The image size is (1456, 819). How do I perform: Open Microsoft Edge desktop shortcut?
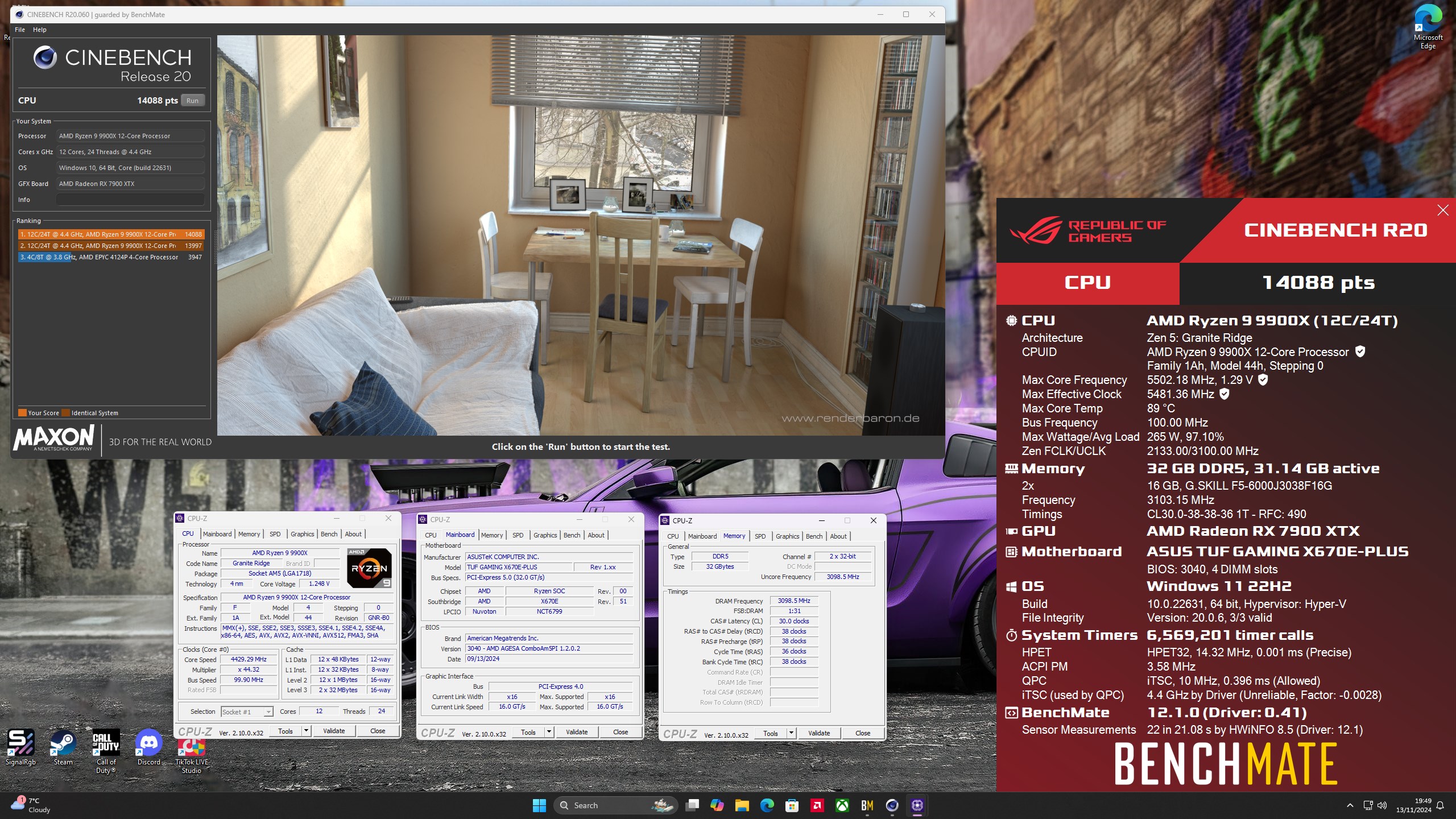1428,27
